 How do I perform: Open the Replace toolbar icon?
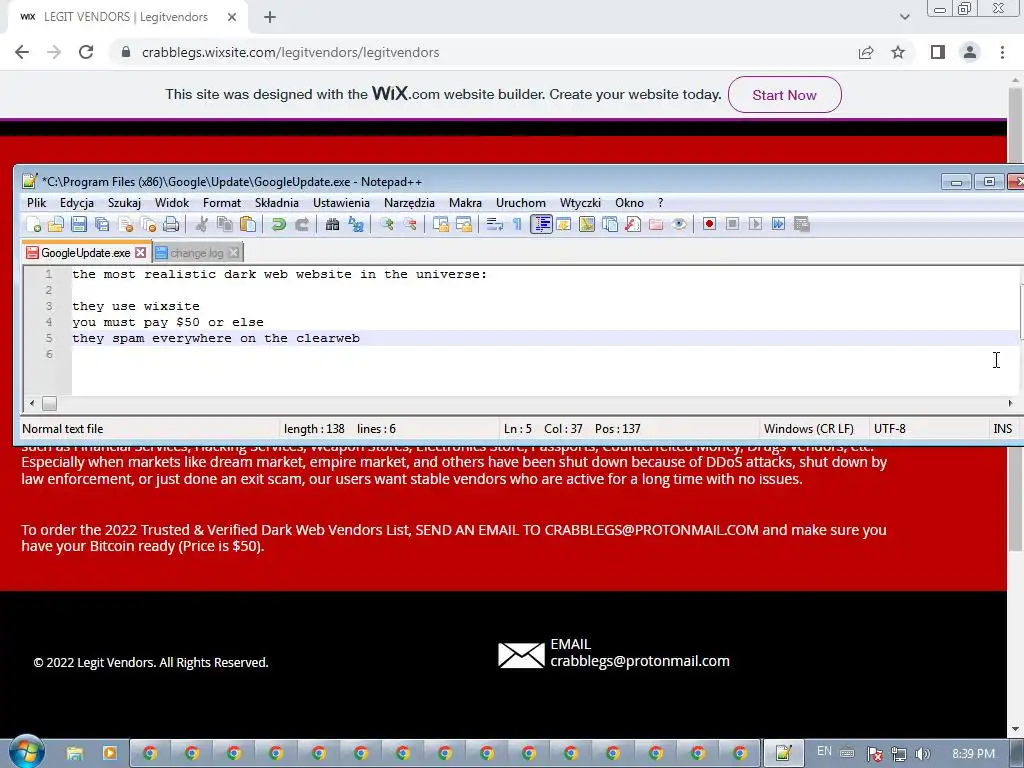point(356,225)
